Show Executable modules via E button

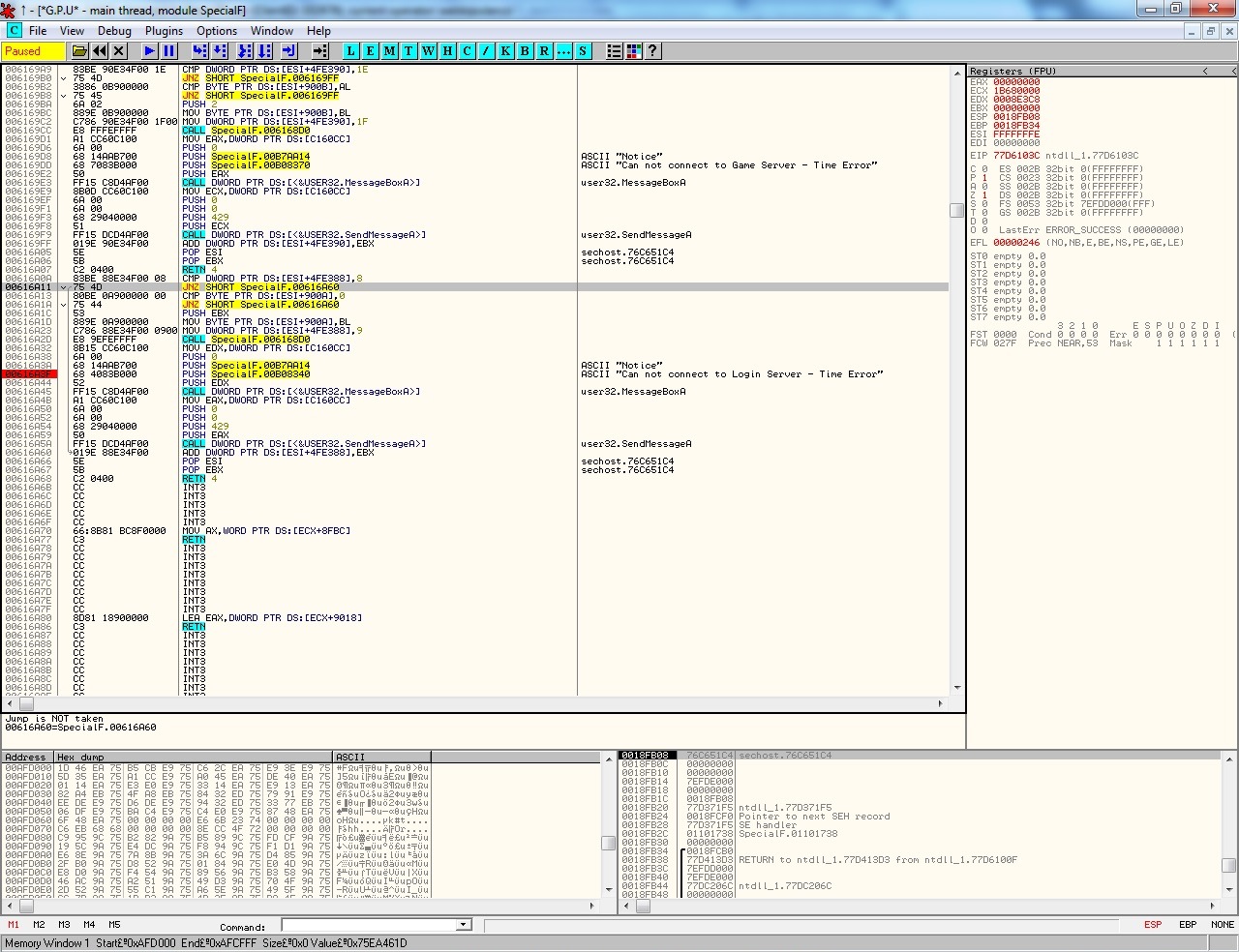pos(370,51)
